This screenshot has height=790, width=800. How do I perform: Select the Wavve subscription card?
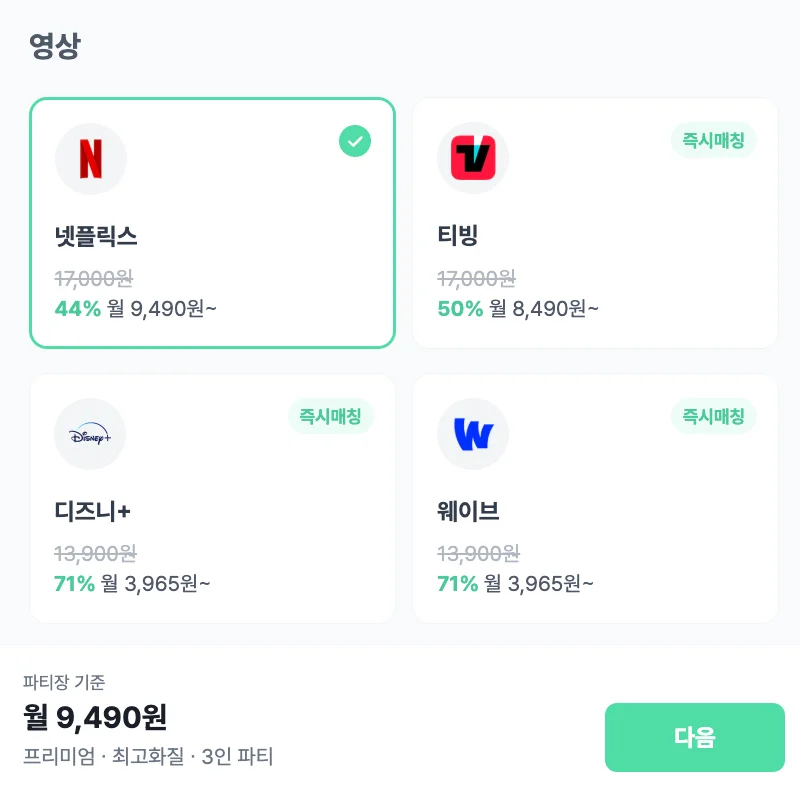point(595,497)
